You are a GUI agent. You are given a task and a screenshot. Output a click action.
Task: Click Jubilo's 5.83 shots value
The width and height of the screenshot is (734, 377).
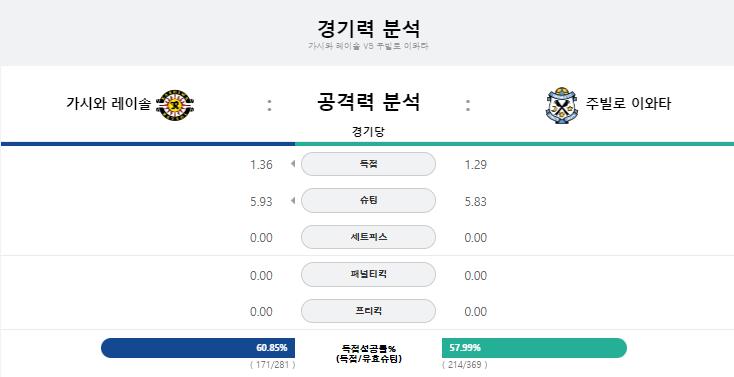pyautogui.click(x=476, y=201)
